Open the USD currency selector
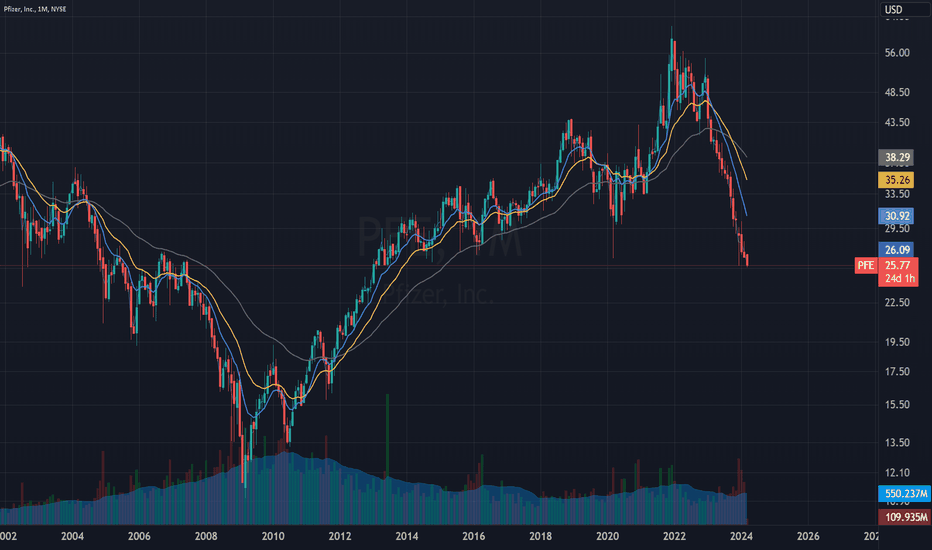932x550 pixels. point(905,10)
